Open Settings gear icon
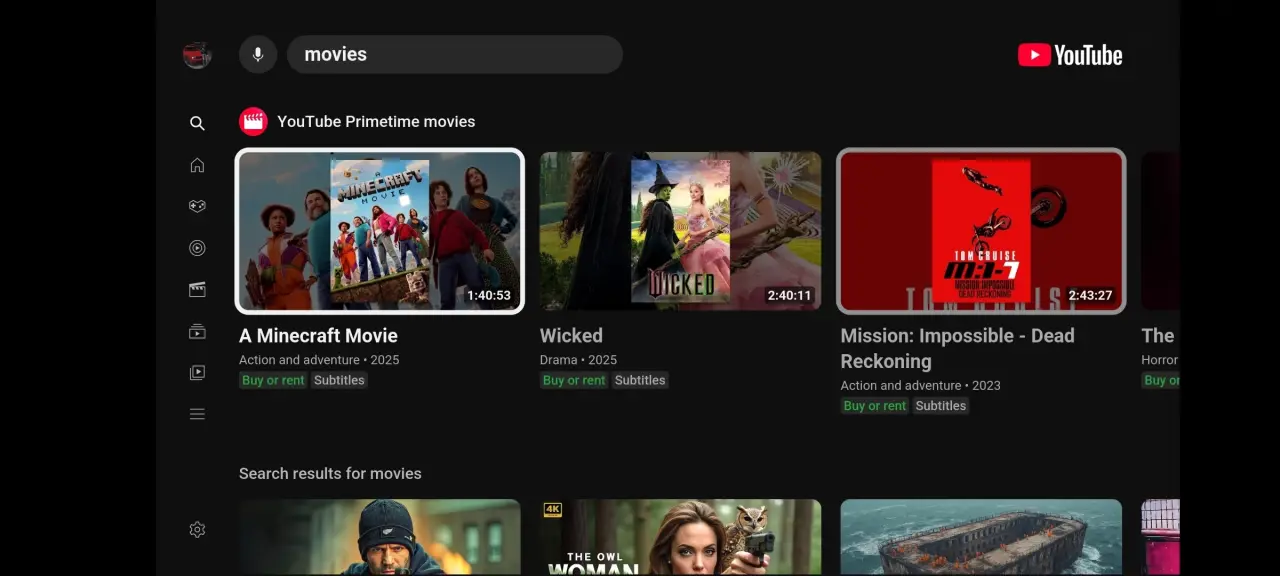The image size is (1280, 576). click(197, 530)
